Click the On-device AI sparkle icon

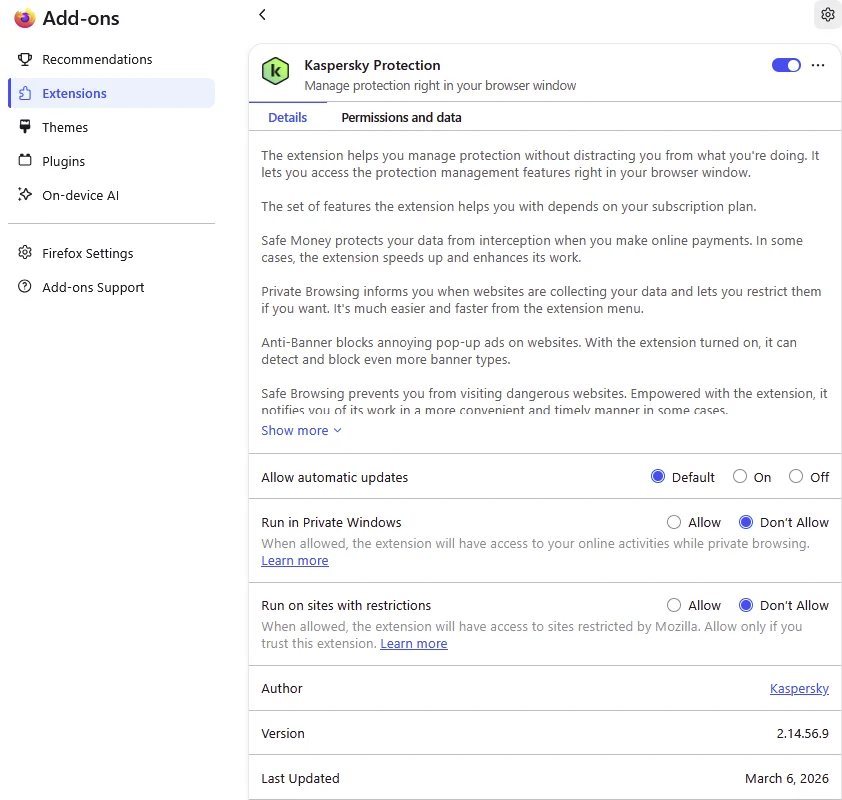pos(25,194)
